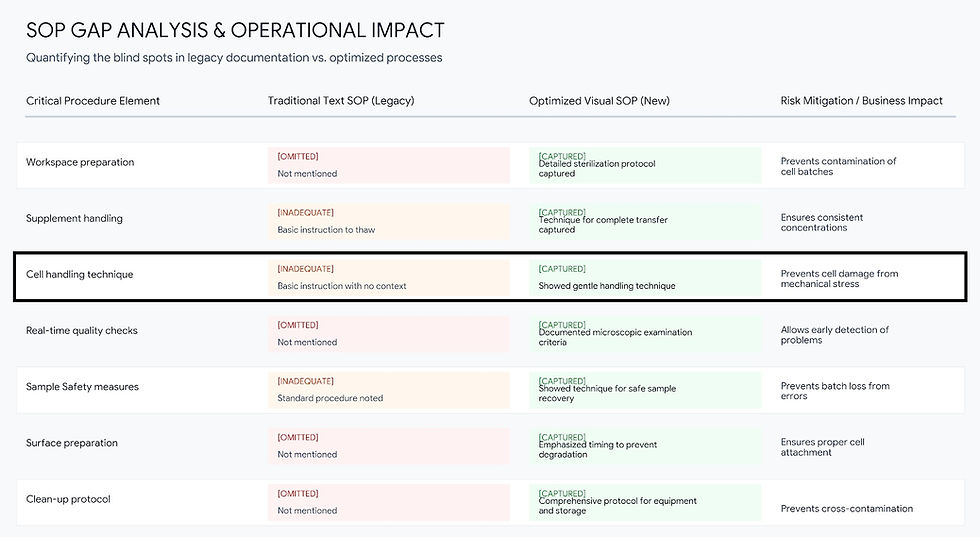Image resolution: width=980 pixels, height=537 pixels.
Task: Click [OMITTED] tag in Real-time quality checks row
Action: pos(298,325)
